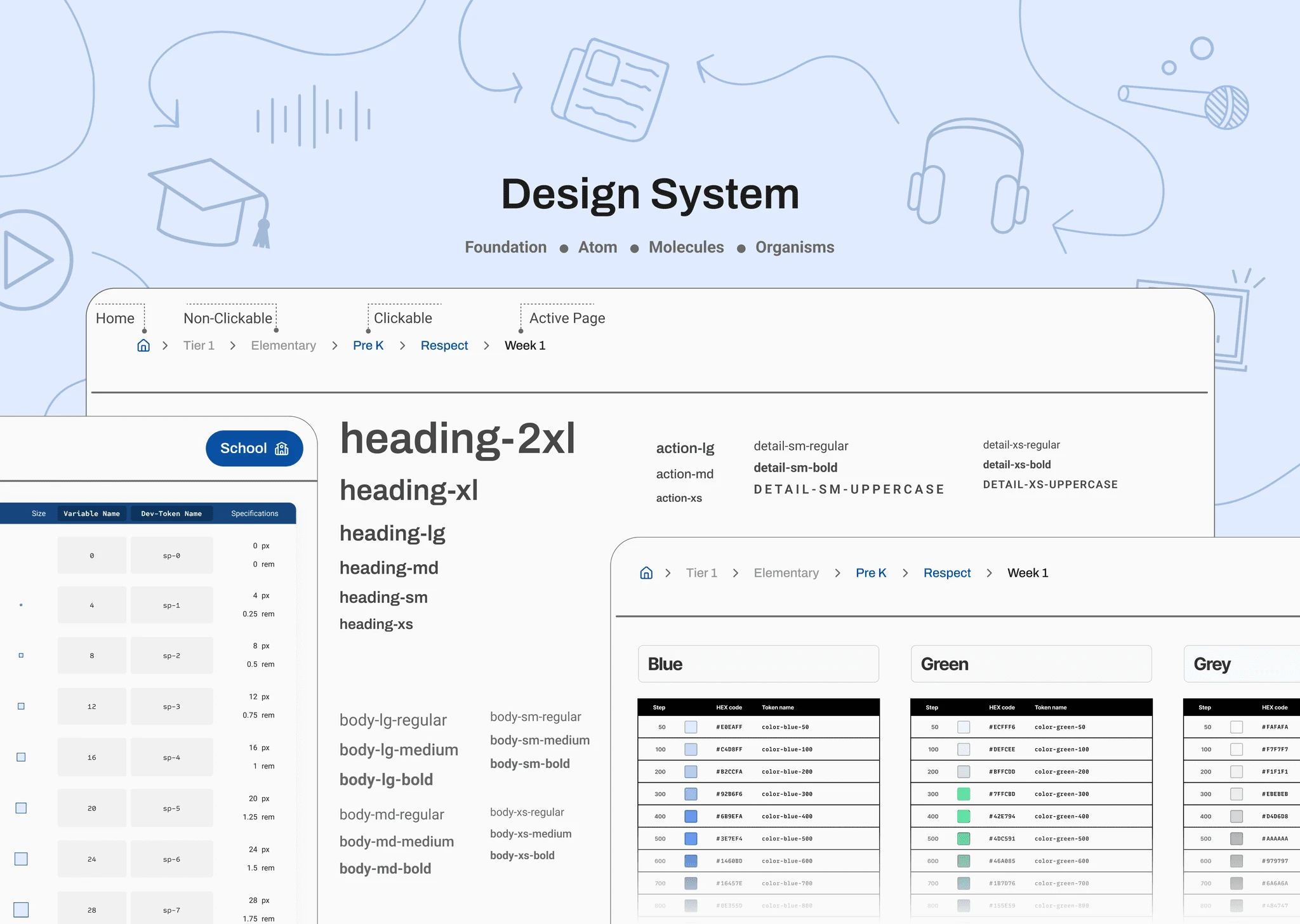Select Week 1 in the color palette breadcrumb
Viewport: 1300px width, 924px height.
[1028, 573]
